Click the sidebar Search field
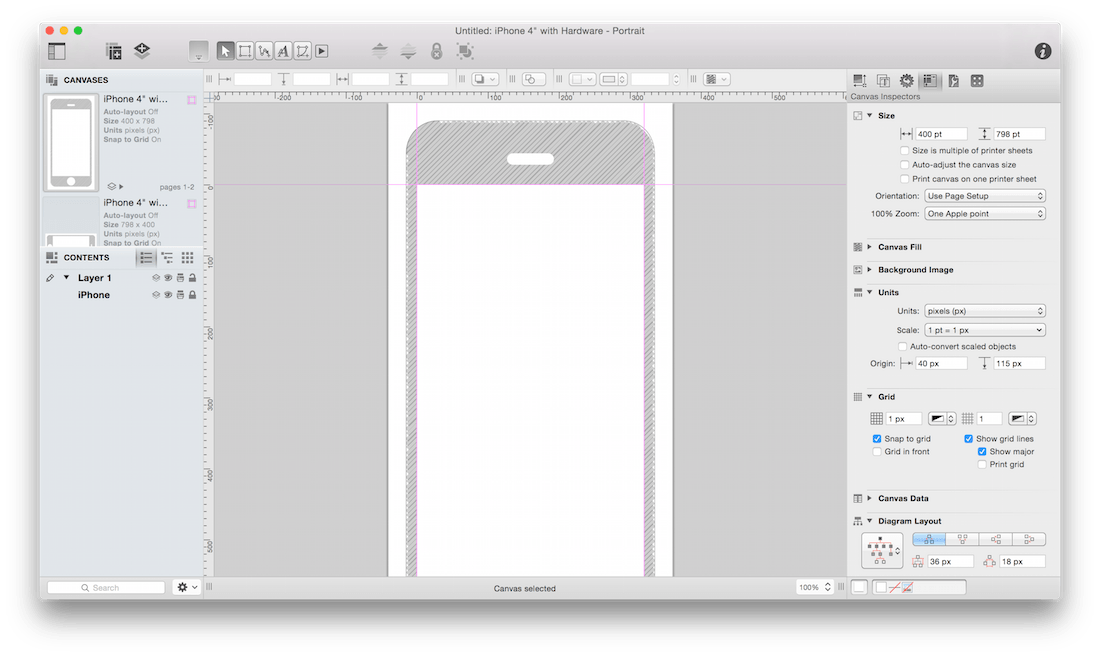Screen dimensions: 1100x656 point(106,587)
